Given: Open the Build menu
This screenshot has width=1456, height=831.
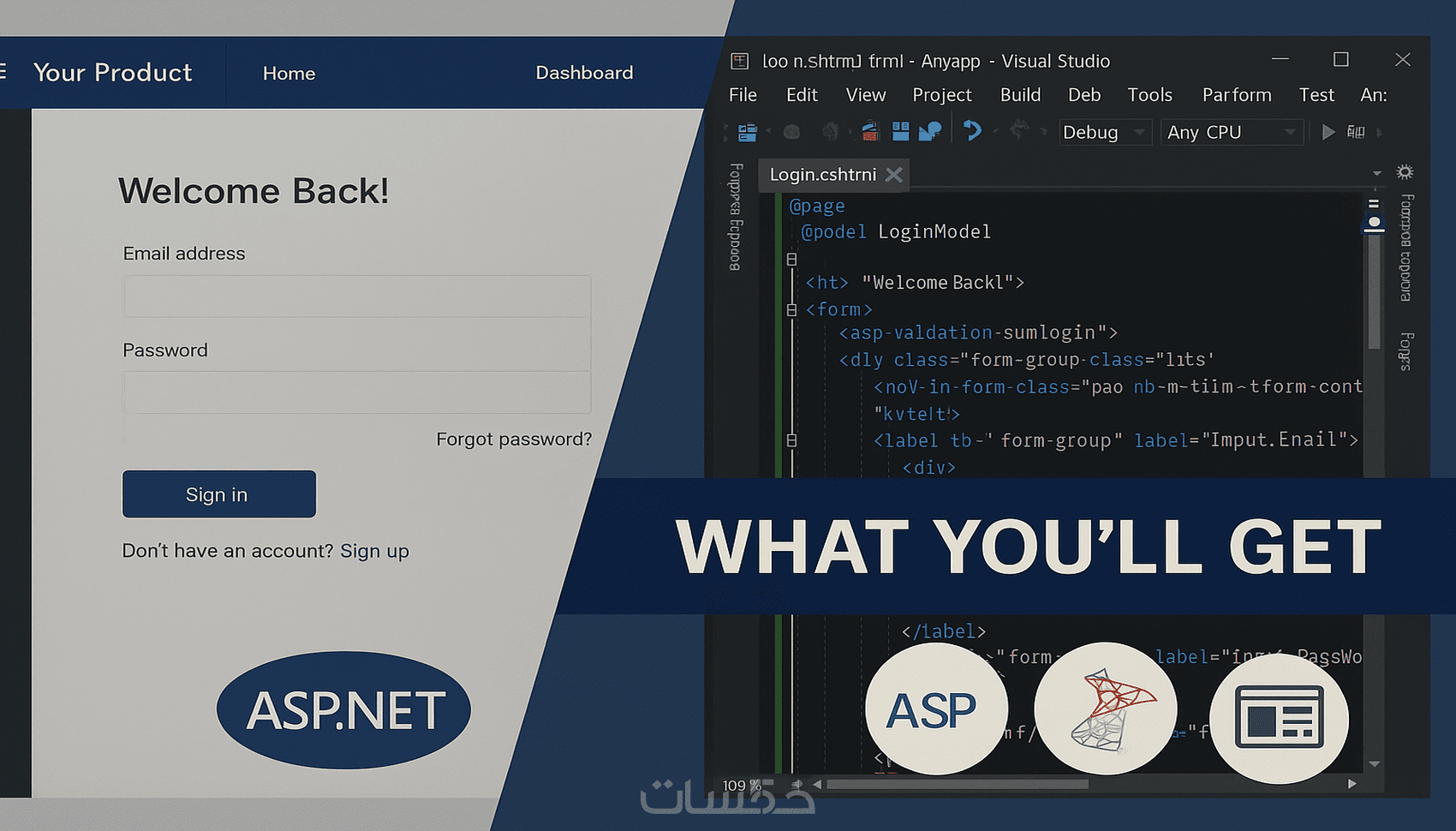Looking at the screenshot, I should (x=1020, y=95).
